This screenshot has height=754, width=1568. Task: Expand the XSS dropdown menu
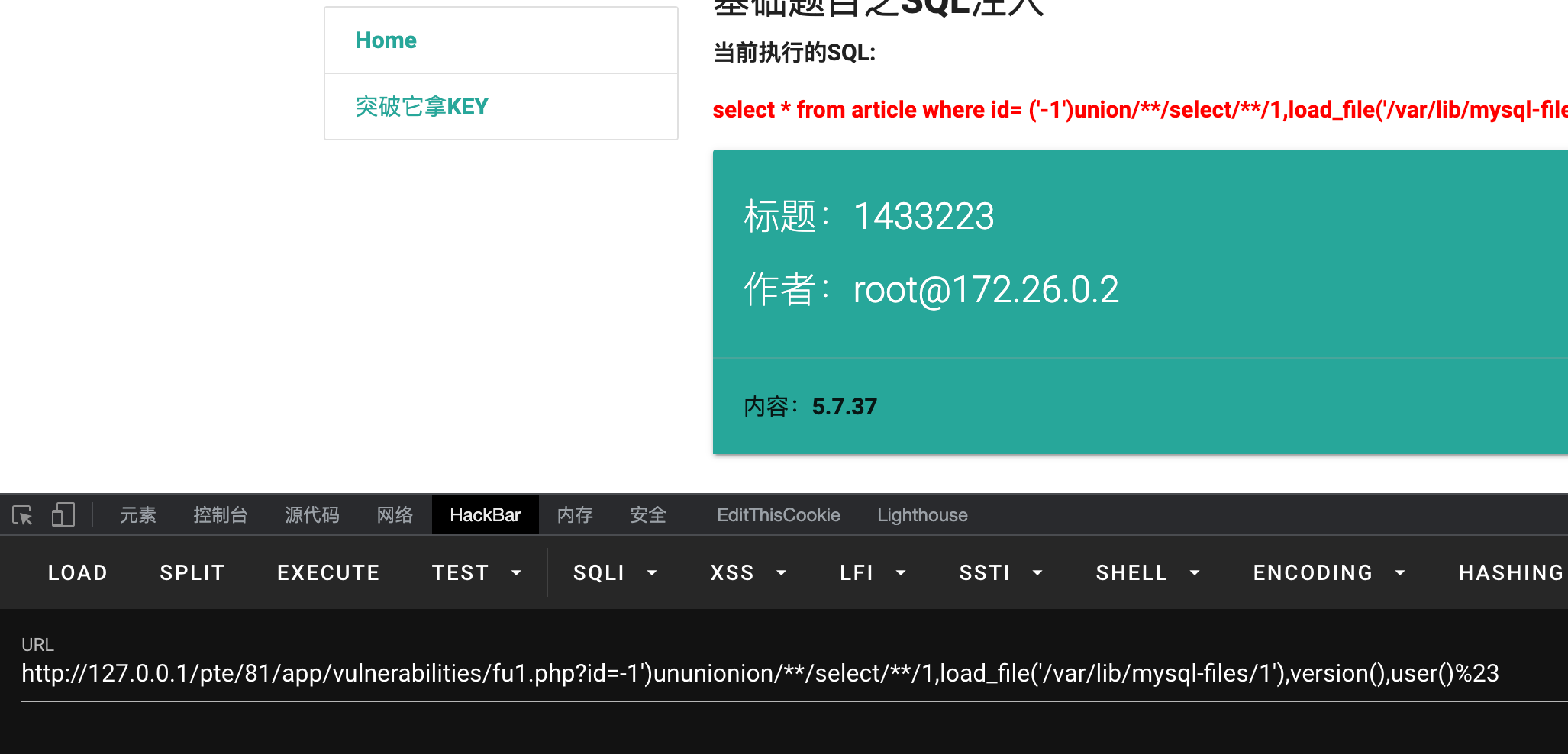click(x=748, y=572)
